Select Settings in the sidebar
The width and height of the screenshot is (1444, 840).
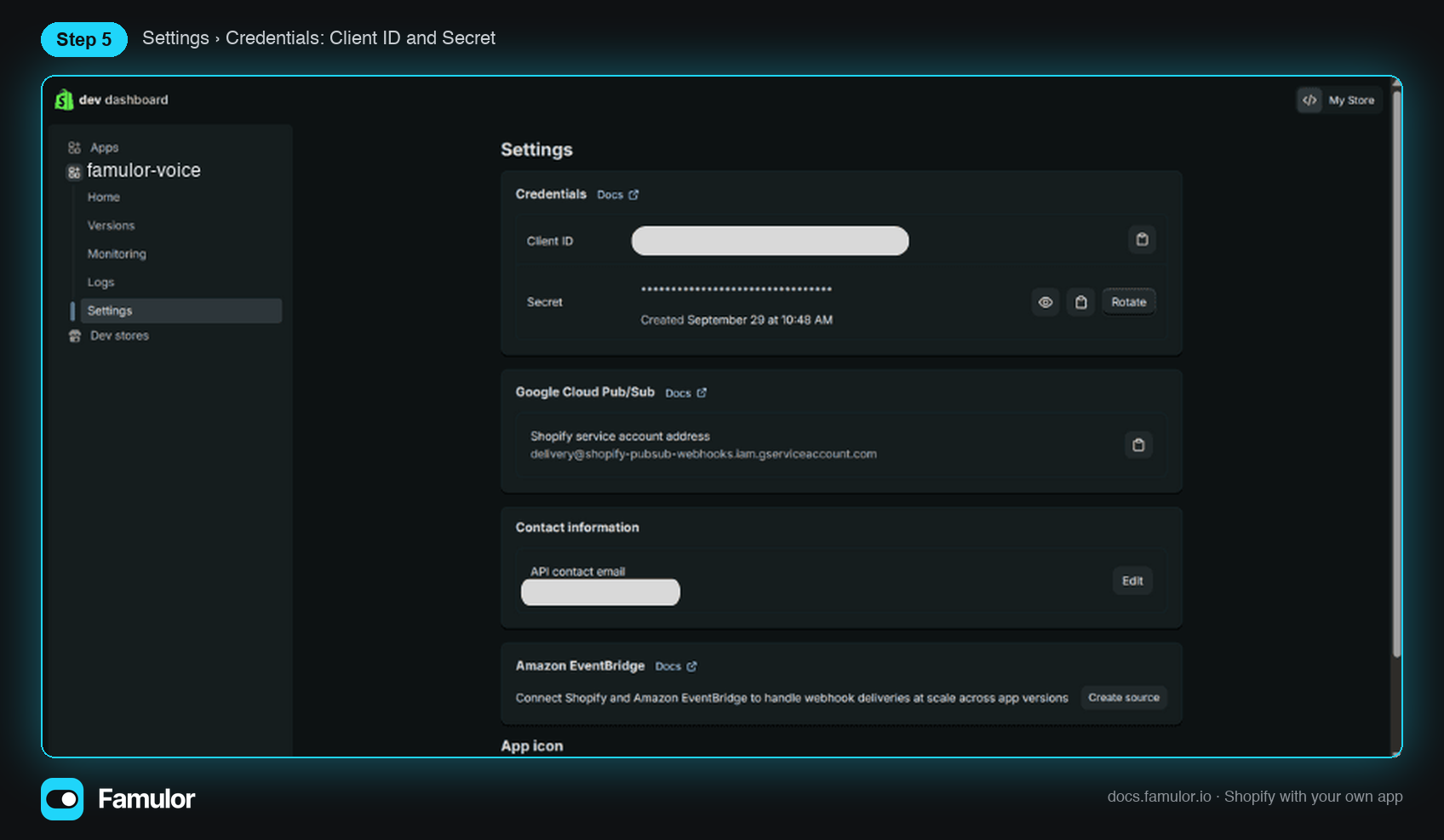click(181, 311)
